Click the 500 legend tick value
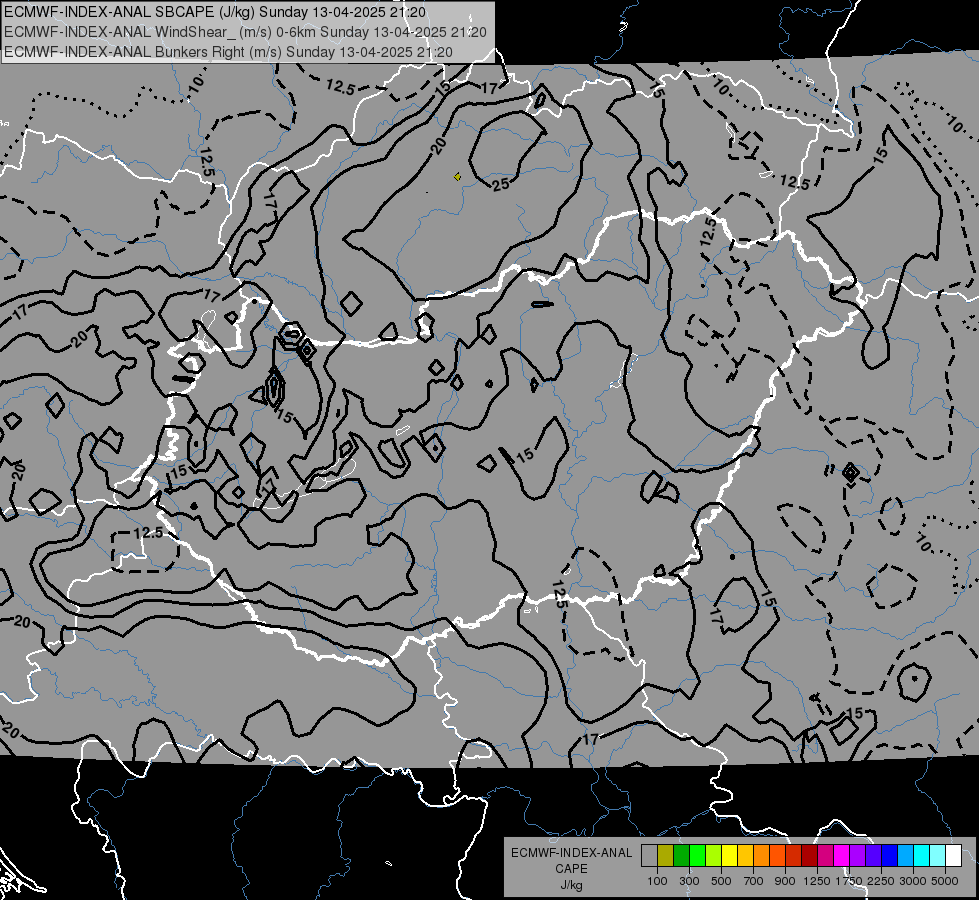Viewport: 979px width, 900px height. coord(721,881)
